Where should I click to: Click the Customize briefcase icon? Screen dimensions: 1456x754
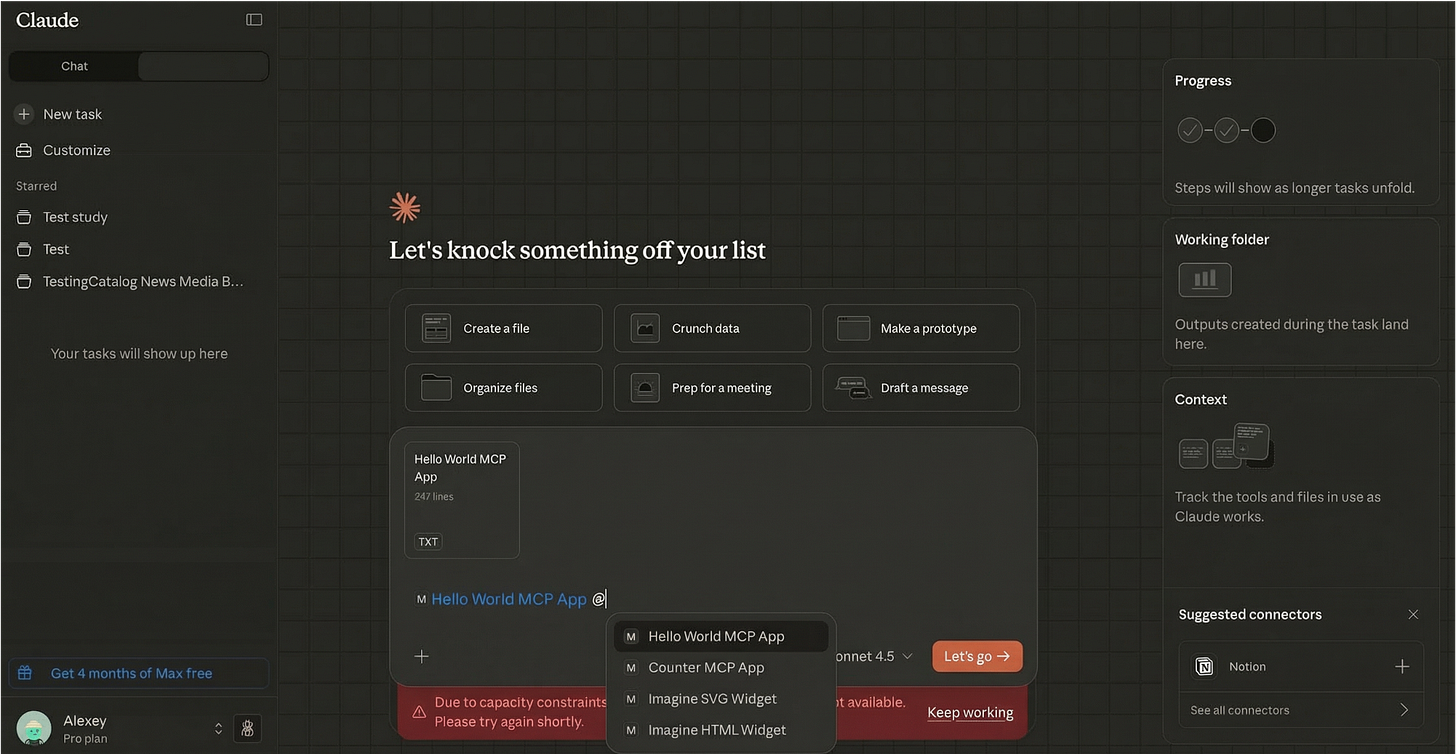point(24,150)
